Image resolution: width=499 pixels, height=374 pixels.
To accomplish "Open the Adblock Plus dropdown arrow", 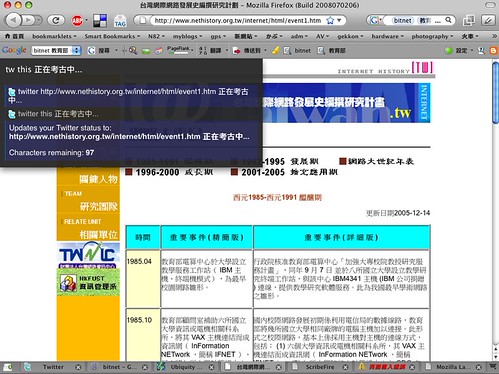I will click(x=87, y=21).
